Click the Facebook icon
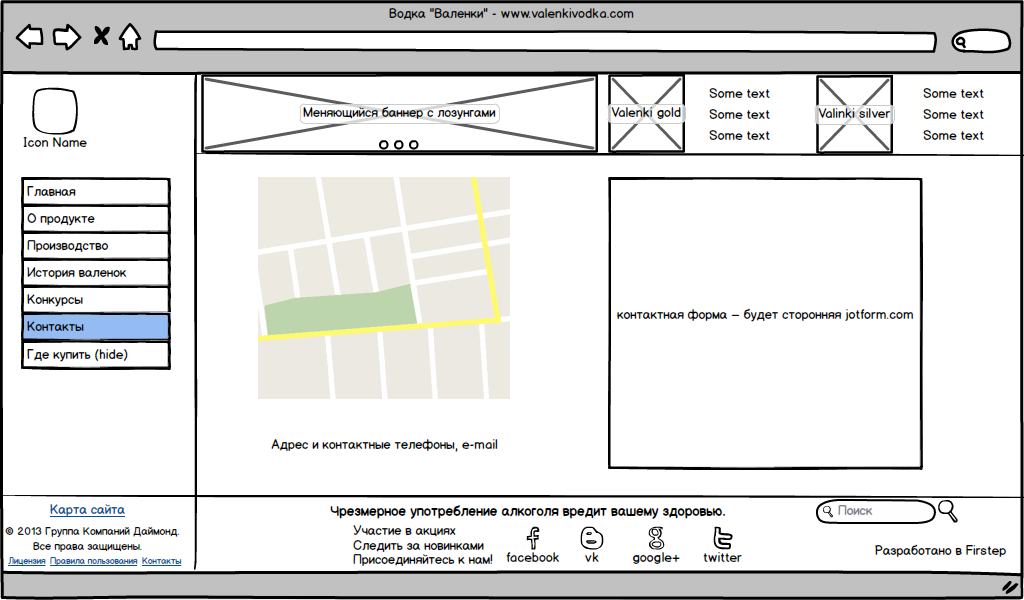This screenshot has height=600, width=1024. [533, 539]
